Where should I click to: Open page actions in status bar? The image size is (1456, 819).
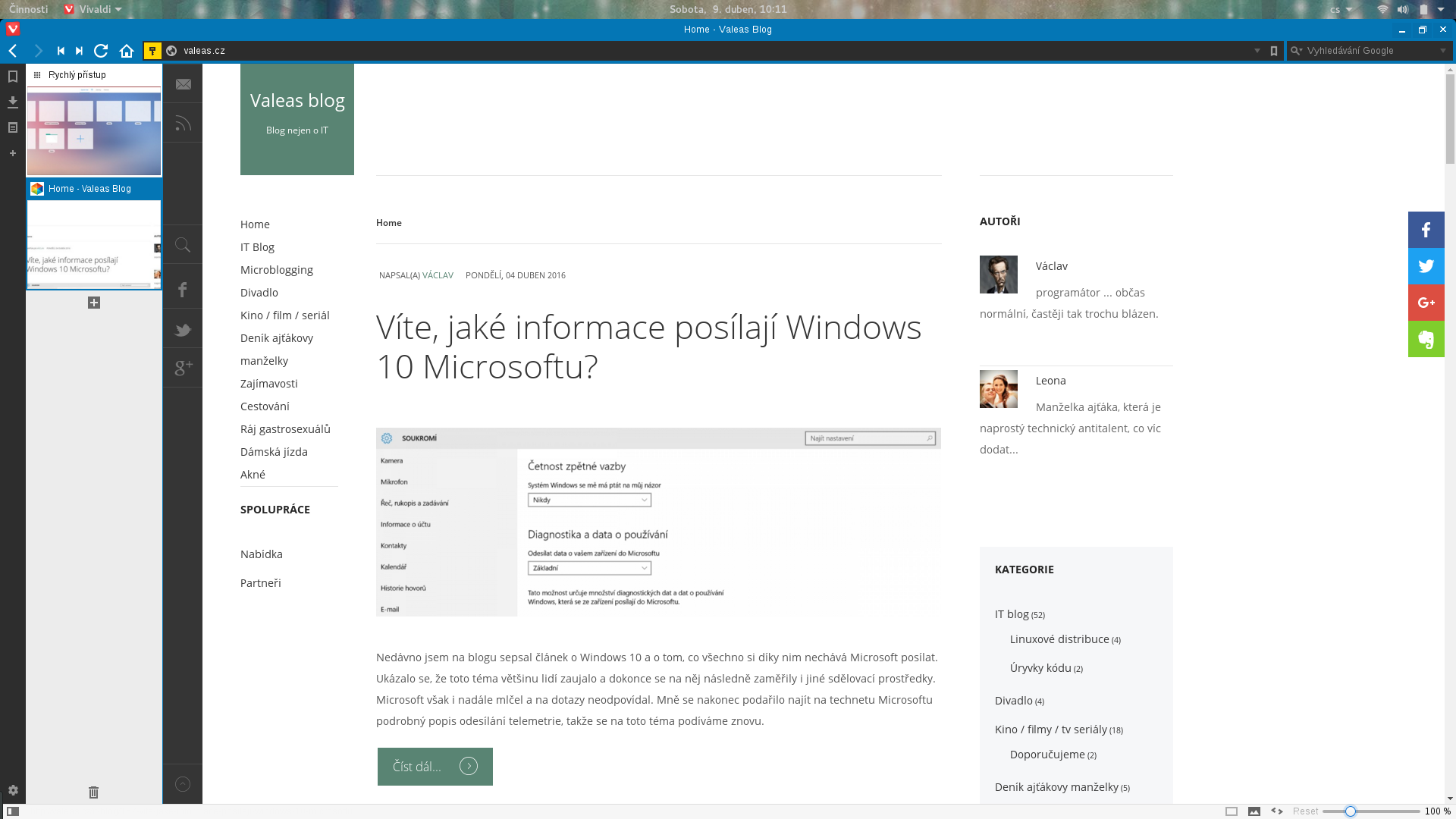(x=1277, y=811)
